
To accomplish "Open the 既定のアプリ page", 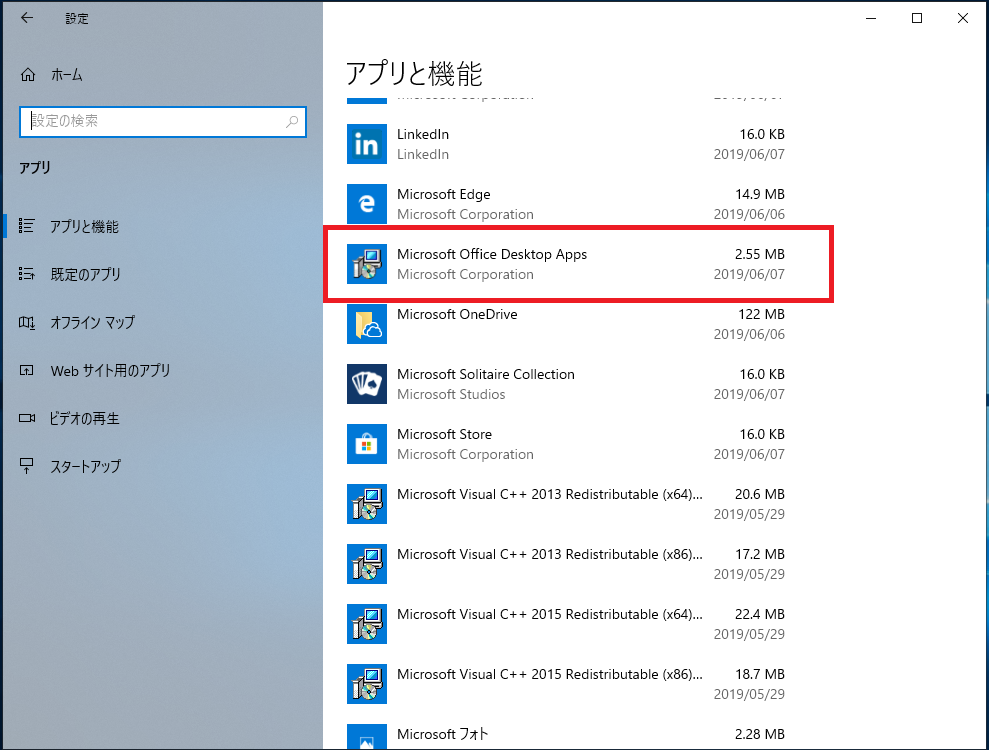I will pos(163,274).
